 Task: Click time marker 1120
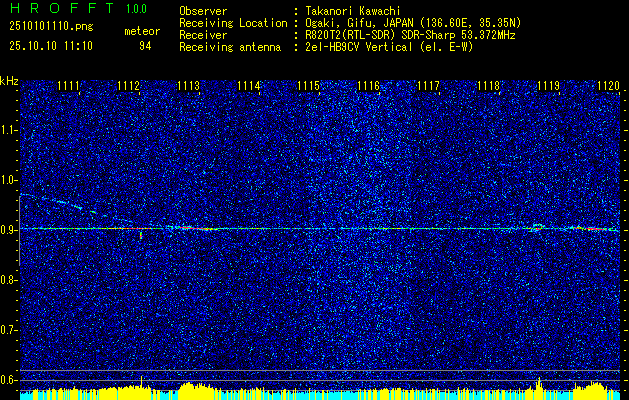pyautogui.click(x=609, y=86)
